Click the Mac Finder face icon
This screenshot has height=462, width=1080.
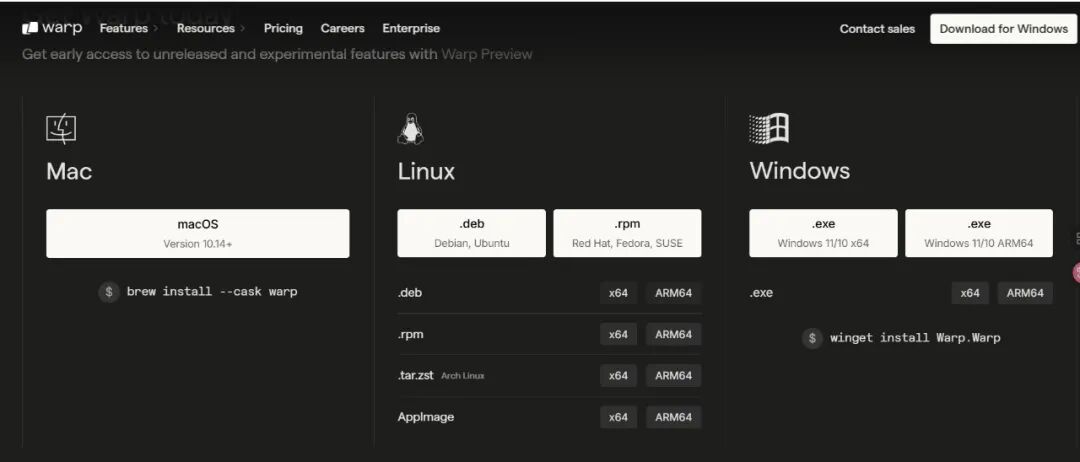[61, 129]
